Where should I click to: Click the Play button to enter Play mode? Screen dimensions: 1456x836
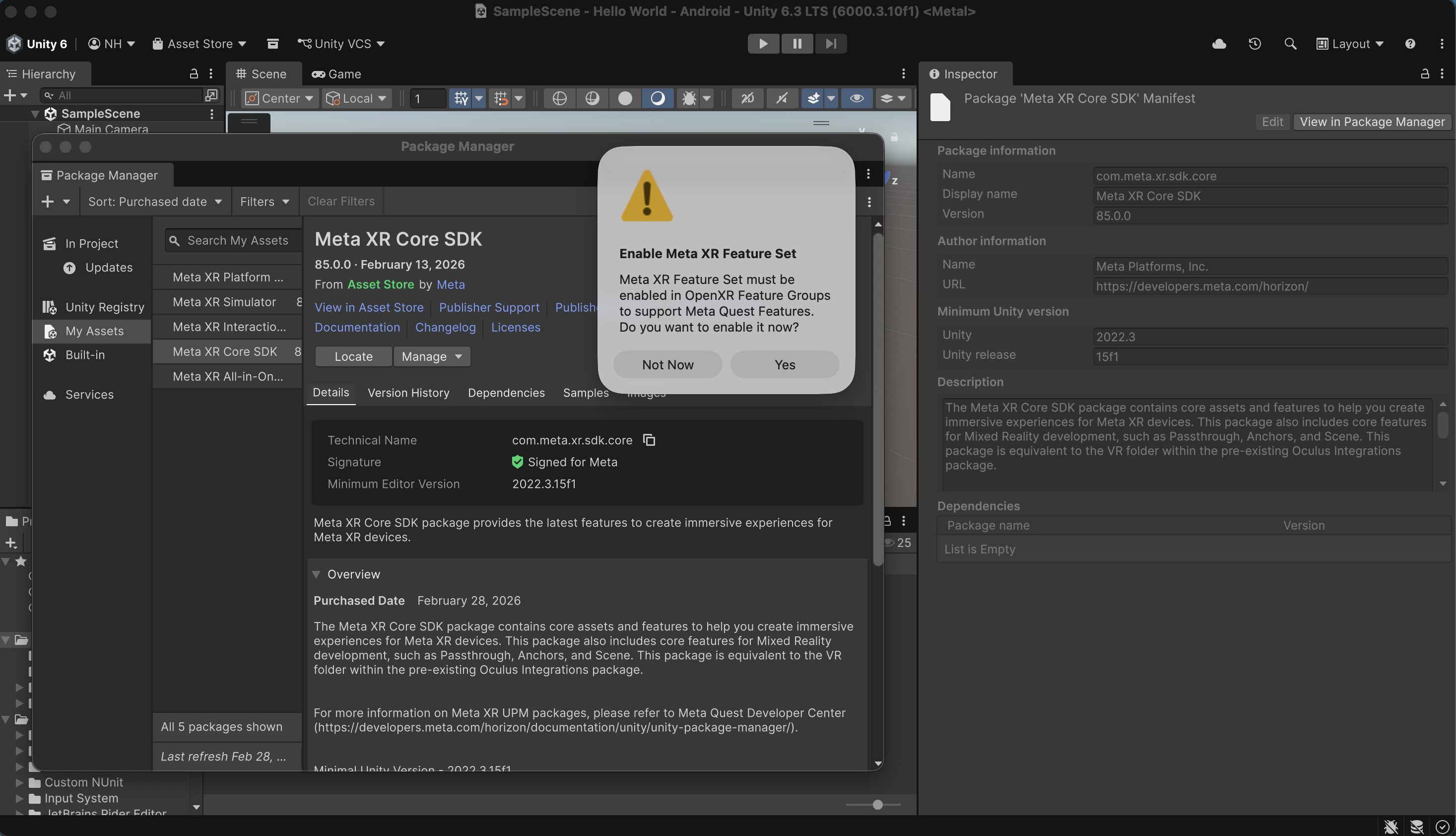click(763, 43)
